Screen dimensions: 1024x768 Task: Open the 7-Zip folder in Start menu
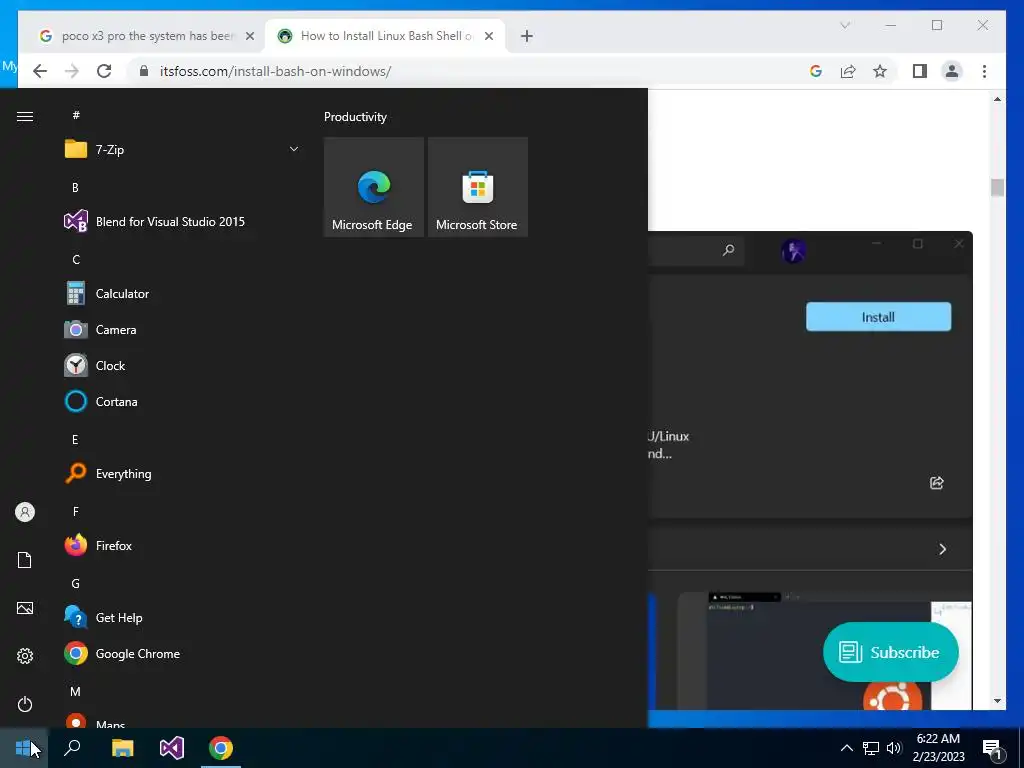[x=182, y=150]
